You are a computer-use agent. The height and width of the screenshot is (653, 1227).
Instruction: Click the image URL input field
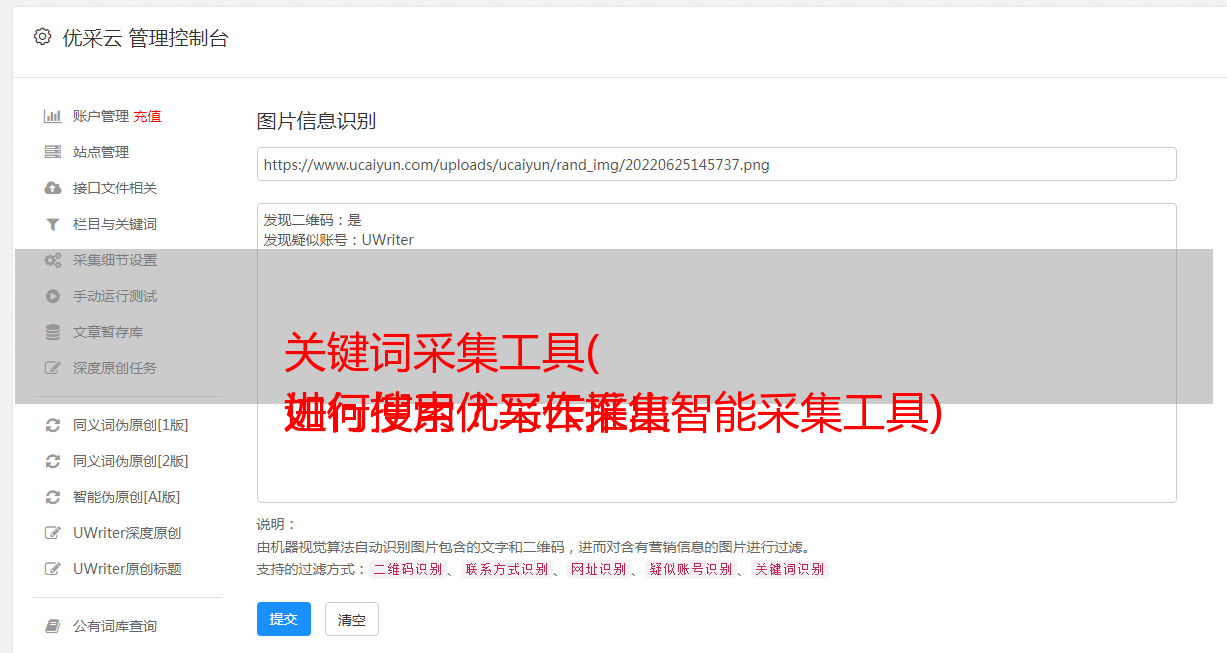click(x=716, y=164)
